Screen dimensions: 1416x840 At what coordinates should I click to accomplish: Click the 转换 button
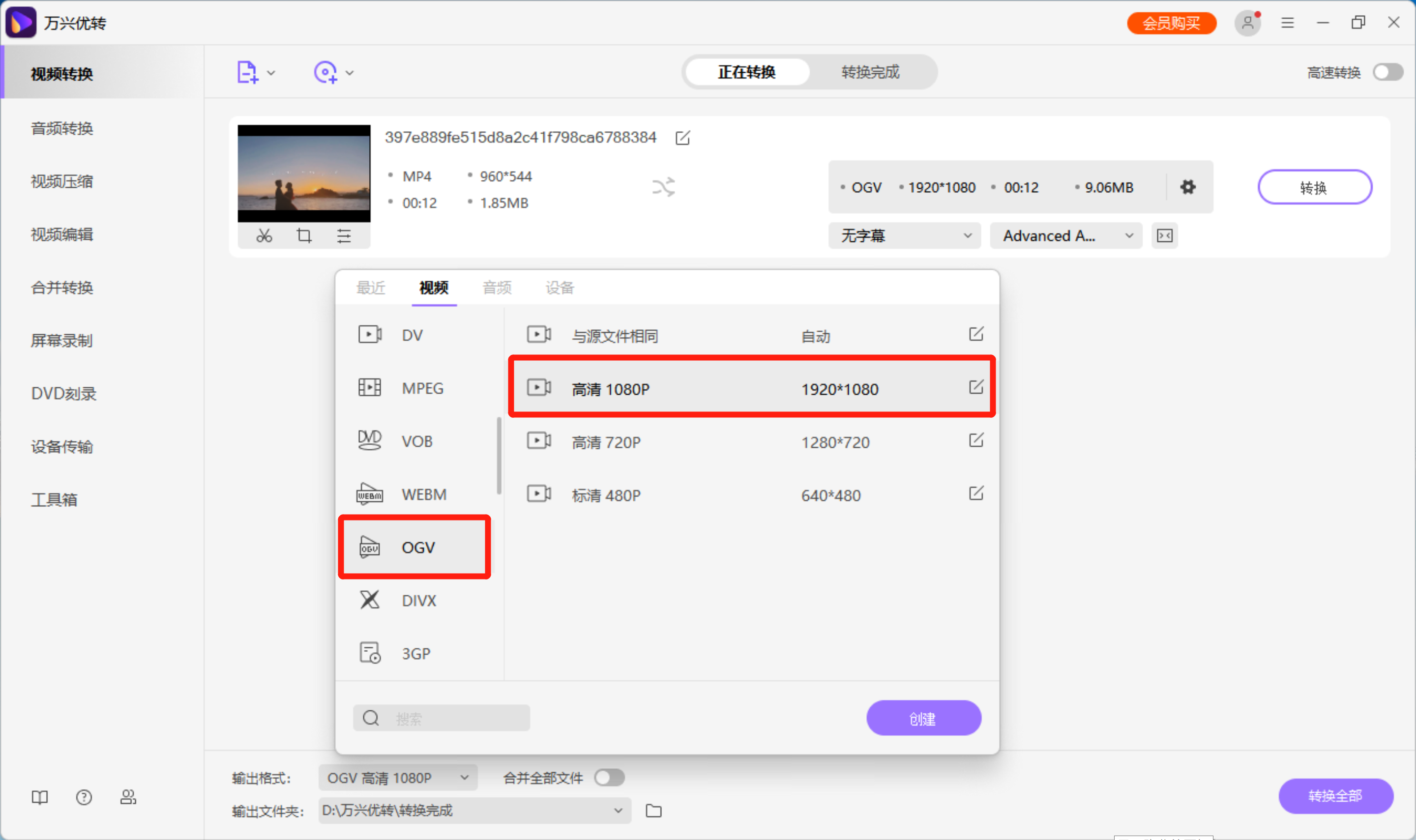[x=1315, y=187]
